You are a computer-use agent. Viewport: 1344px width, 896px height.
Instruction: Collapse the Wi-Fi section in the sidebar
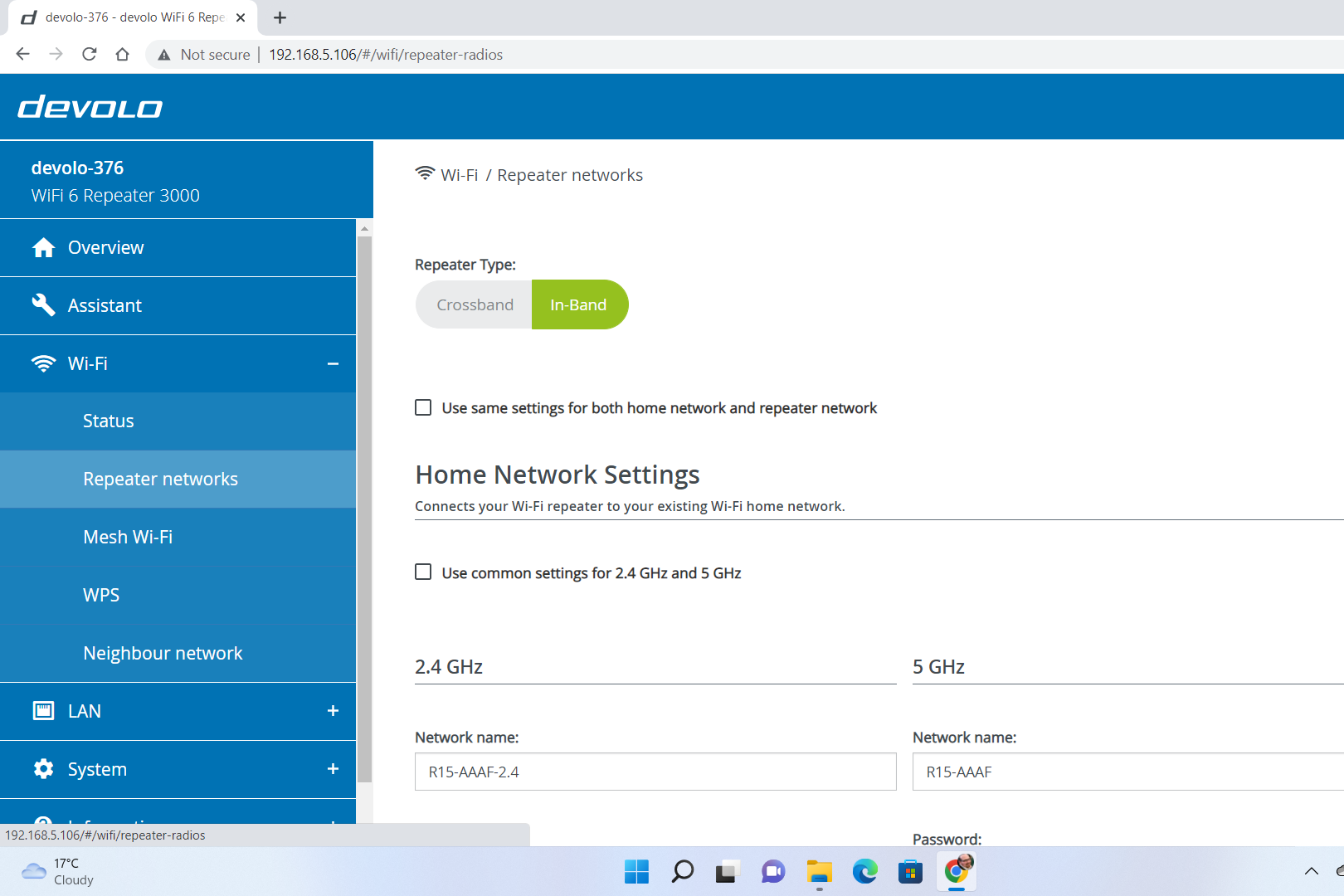tap(334, 363)
